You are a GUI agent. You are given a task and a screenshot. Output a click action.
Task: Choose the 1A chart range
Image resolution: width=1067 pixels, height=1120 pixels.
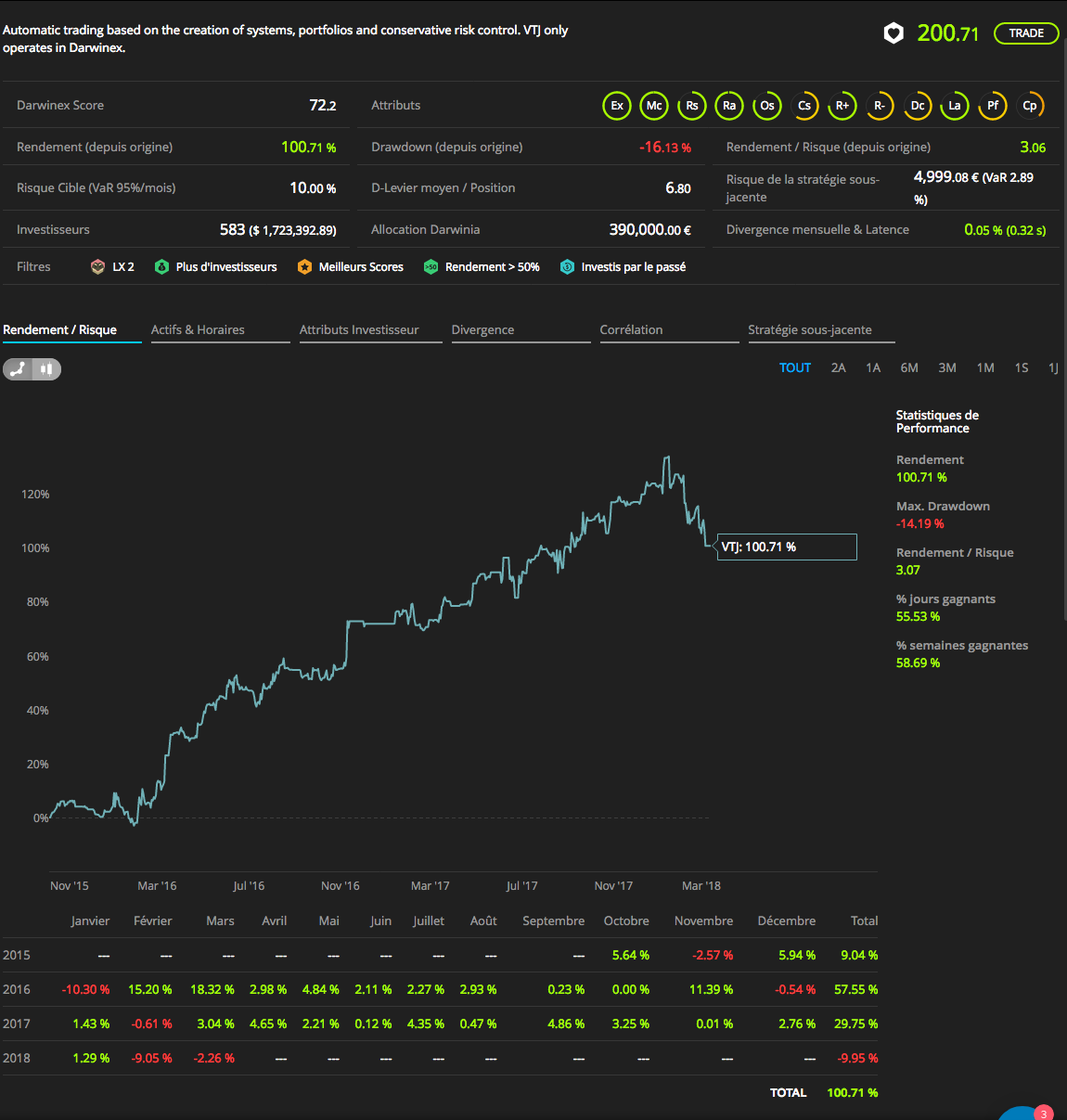click(873, 368)
